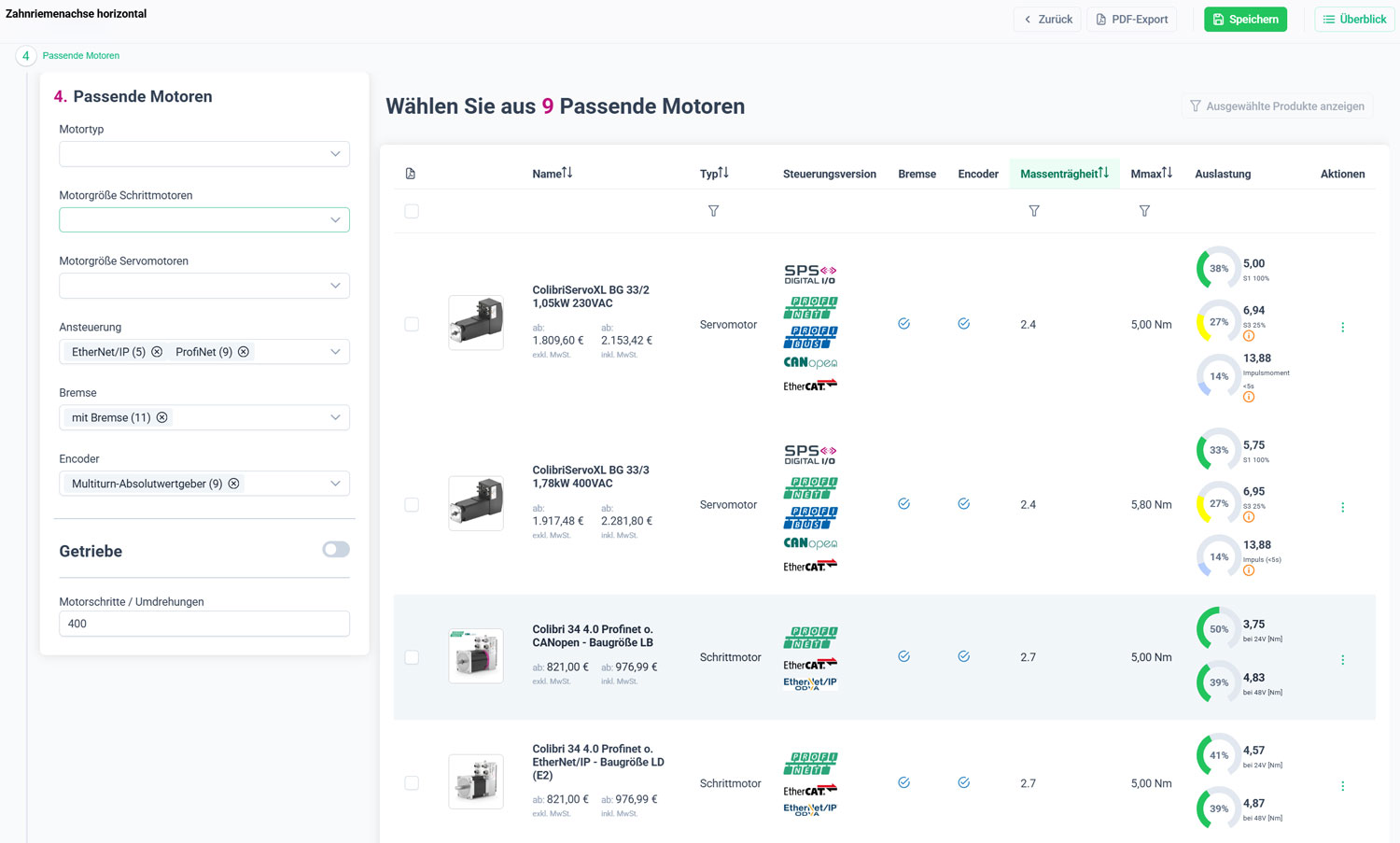Open the Mmax column filter
The width and height of the screenshot is (1400, 843).
pyautogui.click(x=1144, y=211)
